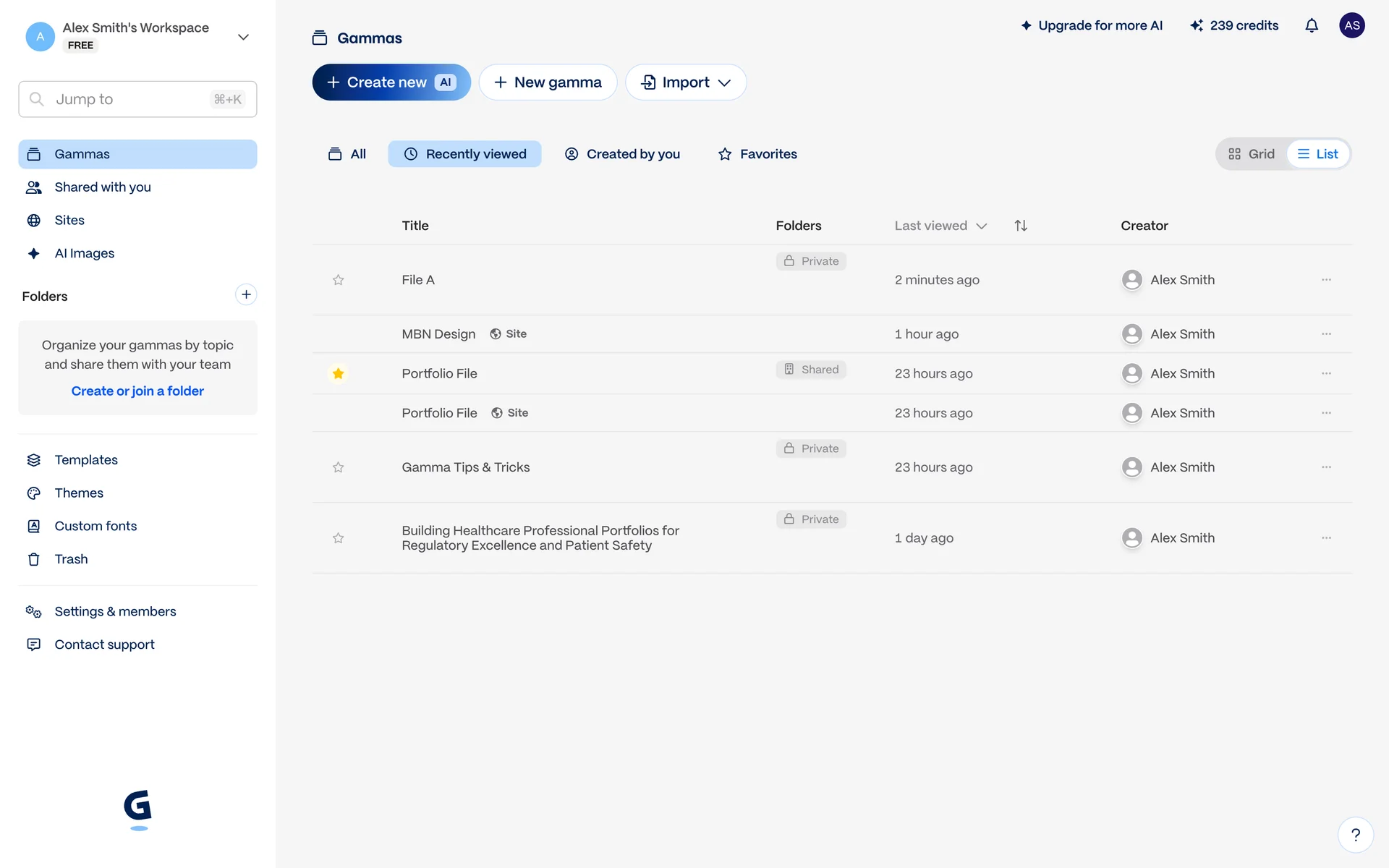Expand the workspace switcher chevron
The image size is (1389, 868).
pyautogui.click(x=243, y=37)
